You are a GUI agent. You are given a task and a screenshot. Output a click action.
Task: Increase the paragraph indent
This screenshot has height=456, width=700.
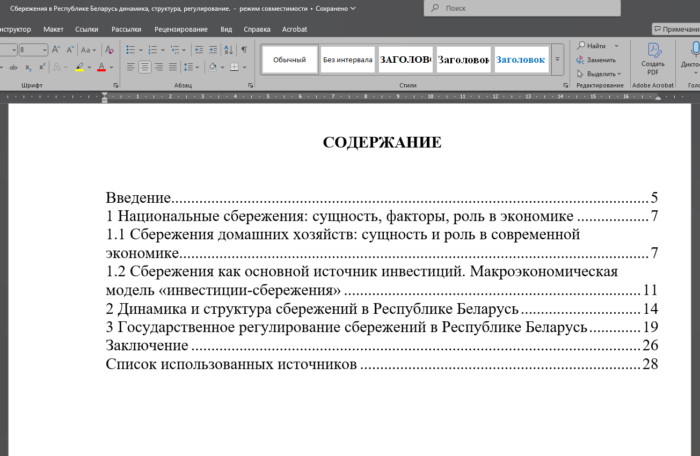tap(213, 50)
